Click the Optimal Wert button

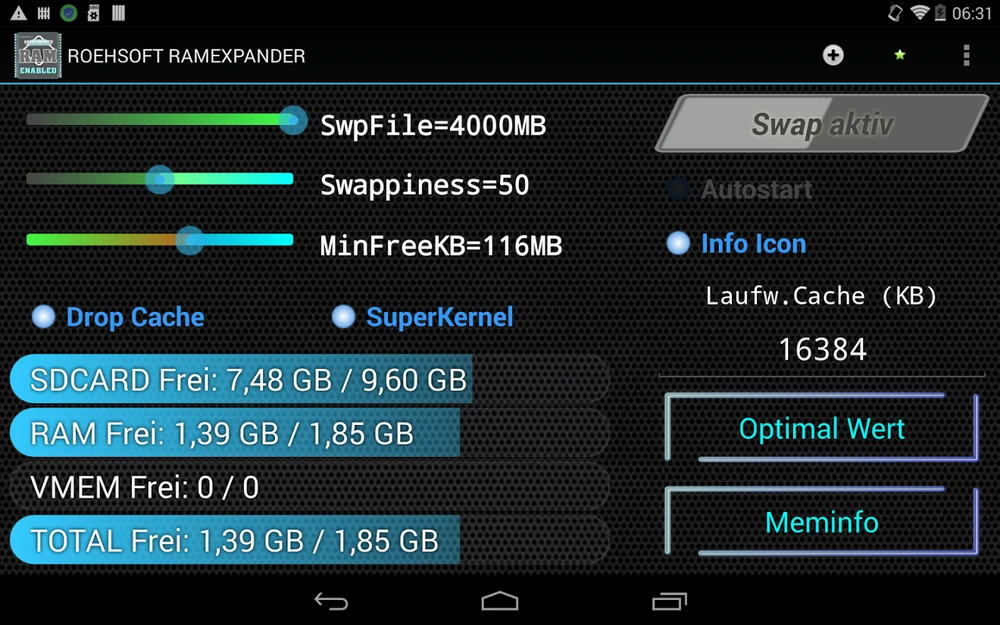821,428
